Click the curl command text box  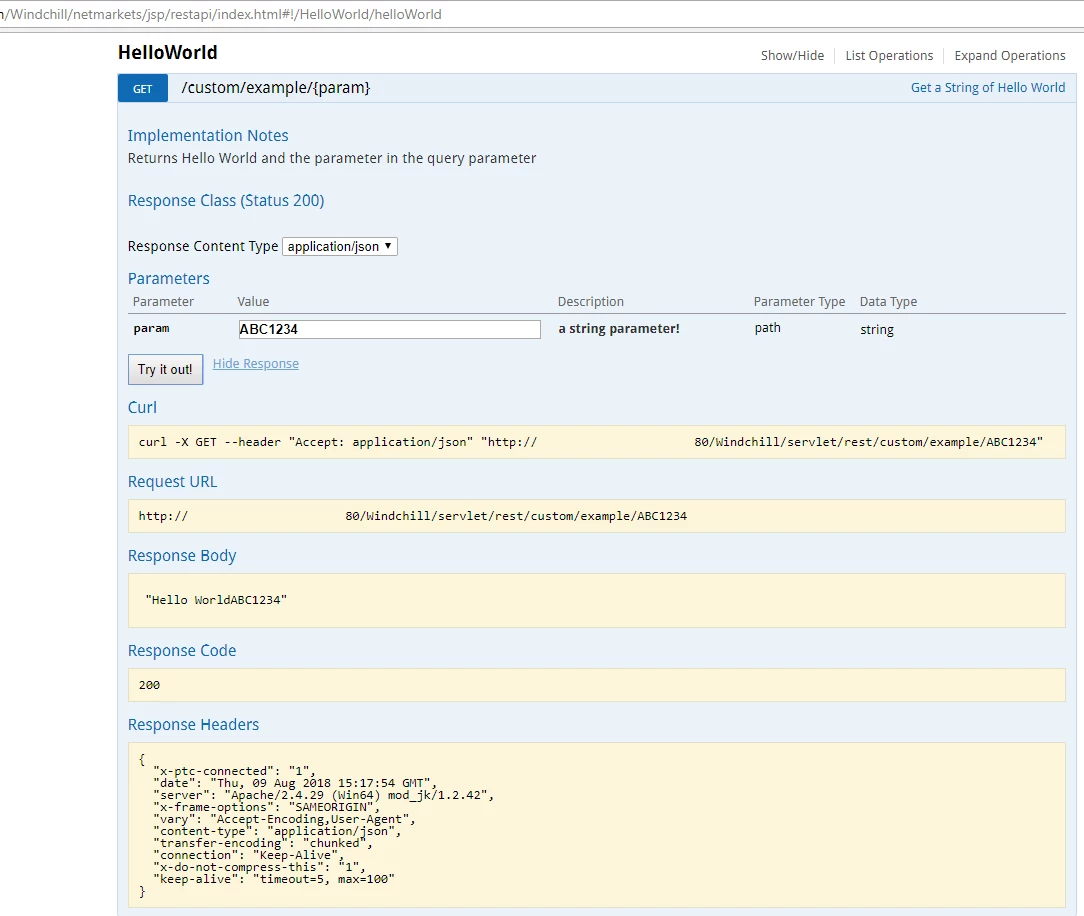pyautogui.click(x=597, y=442)
